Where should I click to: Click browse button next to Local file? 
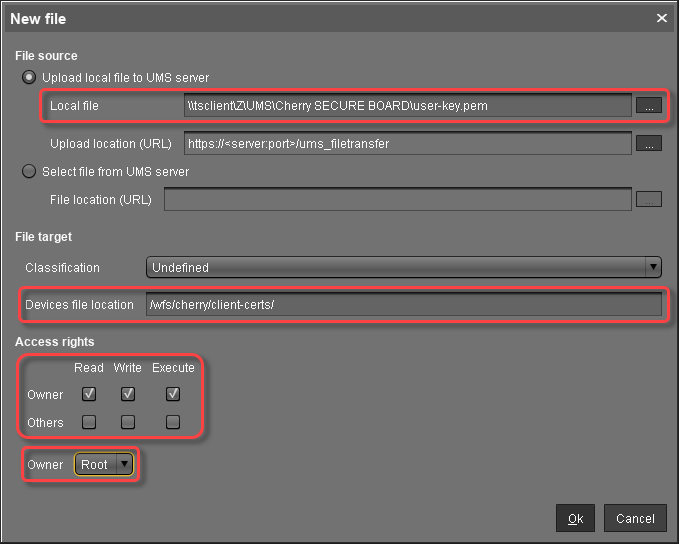tap(649, 105)
